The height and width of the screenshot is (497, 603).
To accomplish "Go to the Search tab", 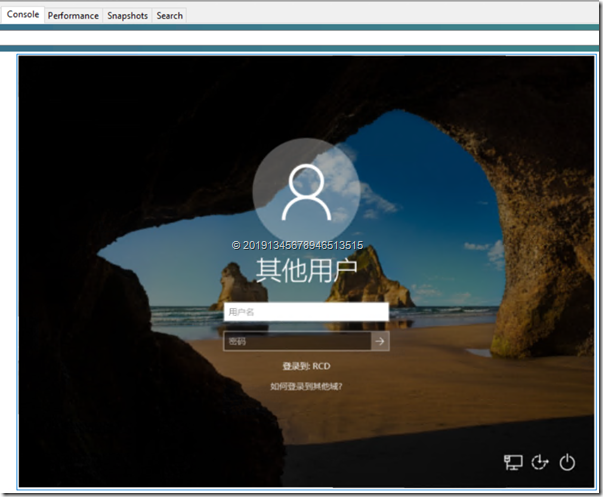I will click(170, 16).
